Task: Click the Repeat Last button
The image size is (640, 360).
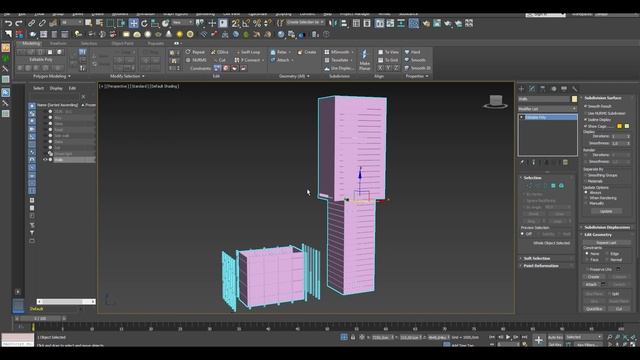Action: (606, 242)
